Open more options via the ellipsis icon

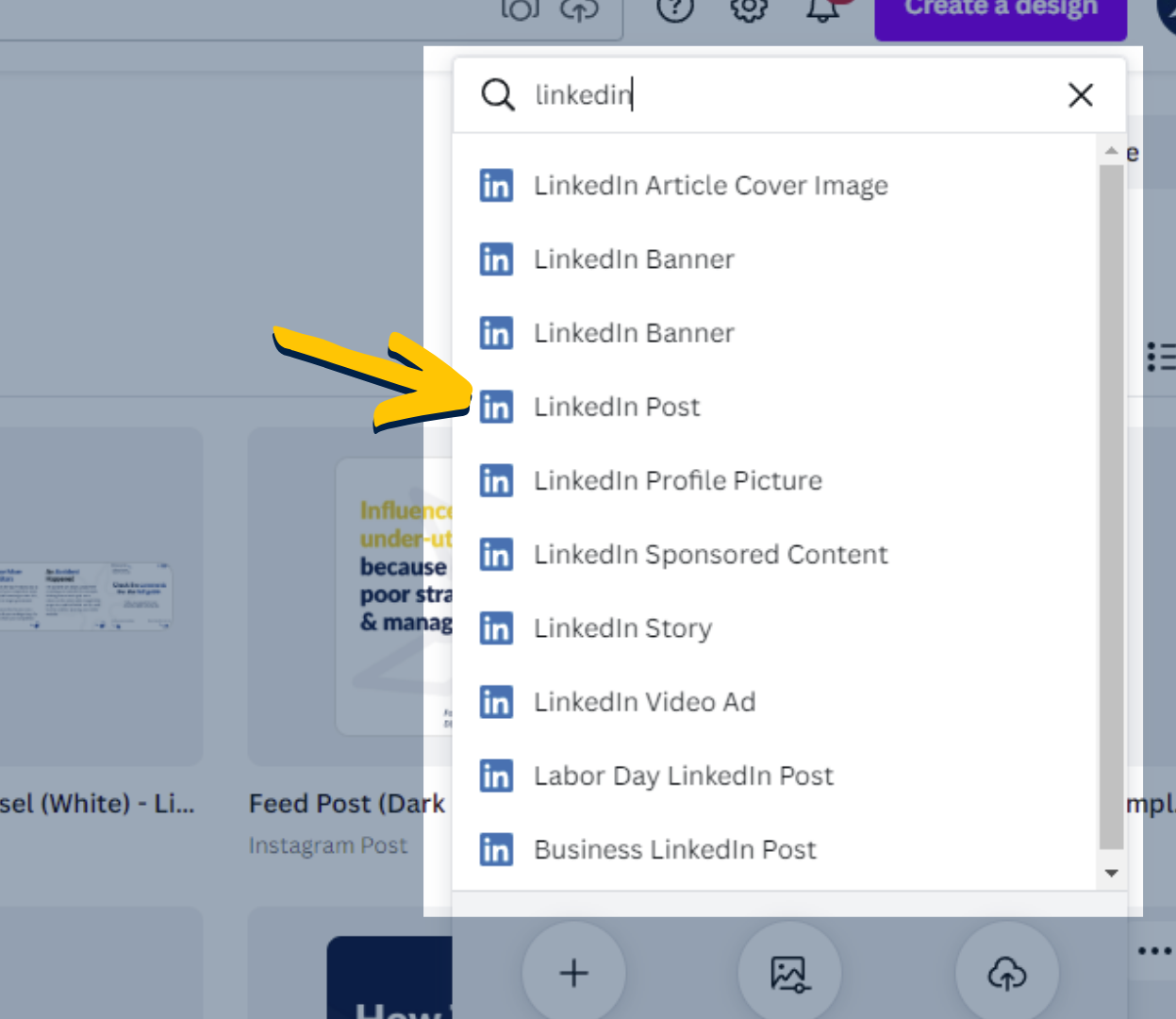pos(1154,950)
